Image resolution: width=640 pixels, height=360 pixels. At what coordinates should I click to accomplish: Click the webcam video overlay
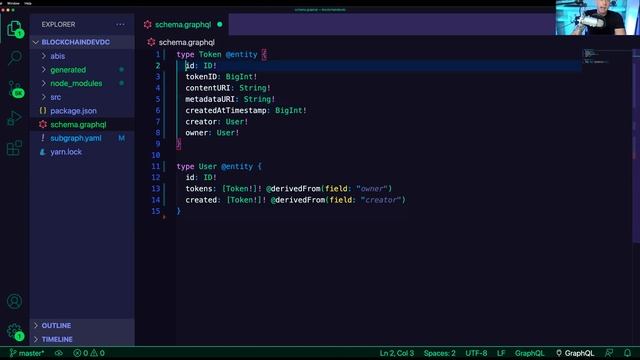[x=597, y=18]
